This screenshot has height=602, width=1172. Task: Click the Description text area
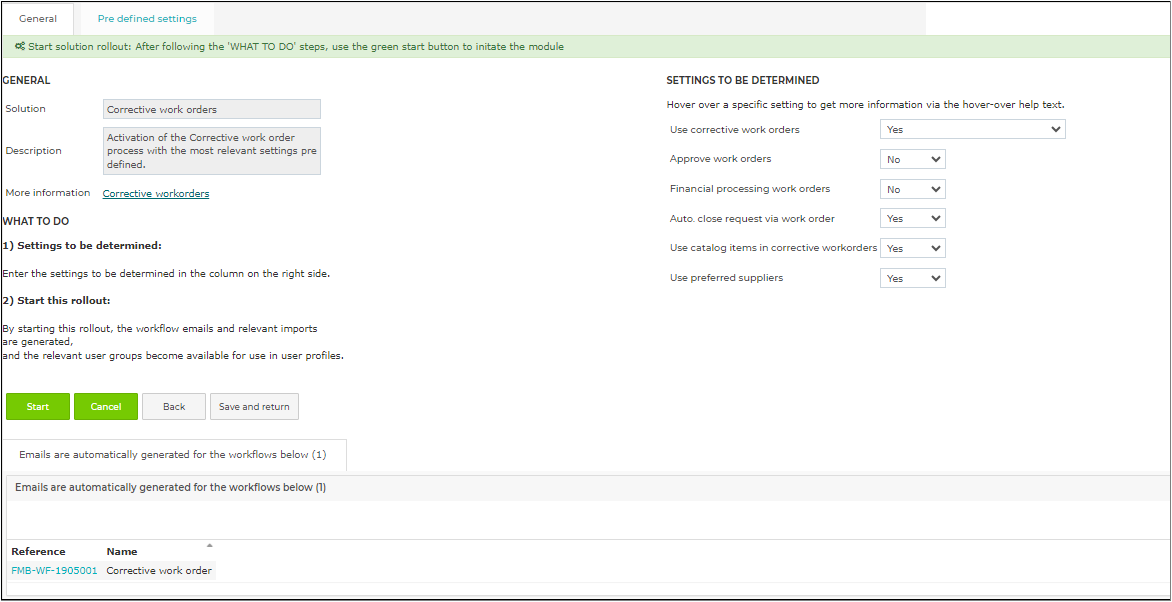click(x=212, y=151)
